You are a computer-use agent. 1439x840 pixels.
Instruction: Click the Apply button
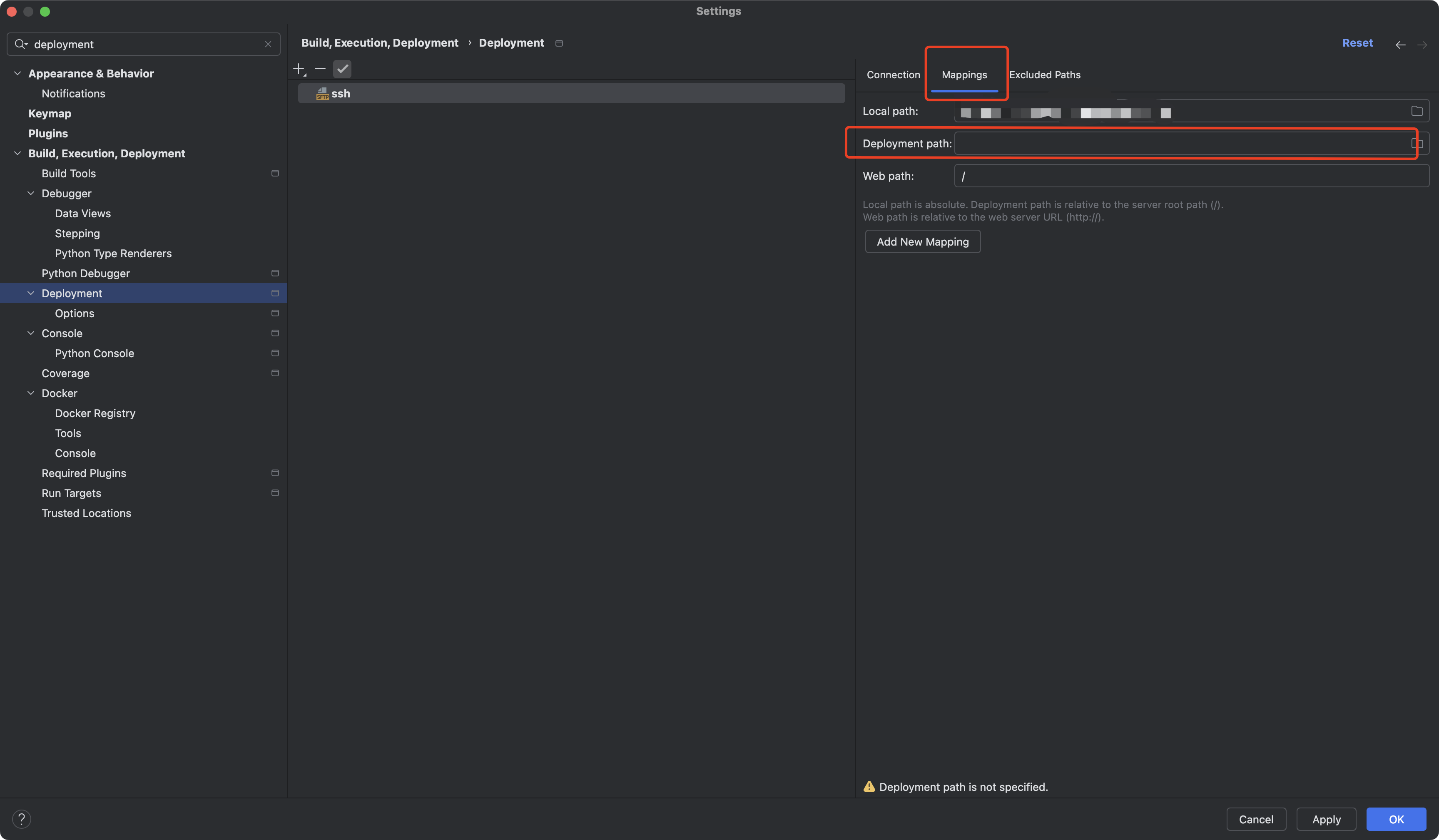click(x=1326, y=819)
